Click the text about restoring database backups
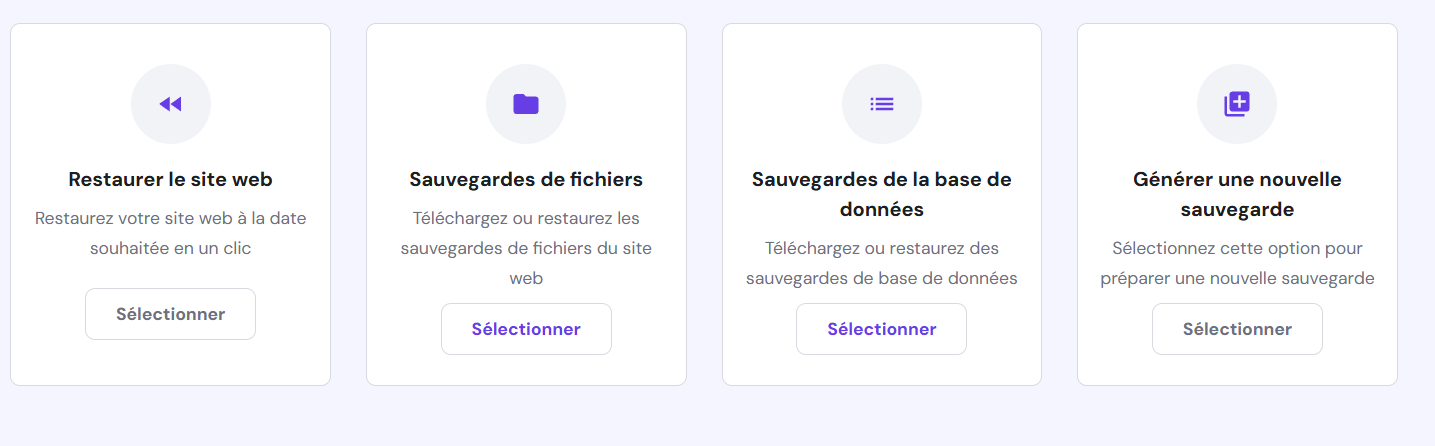This screenshot has width=1435, height=446. tap(881, 263)
